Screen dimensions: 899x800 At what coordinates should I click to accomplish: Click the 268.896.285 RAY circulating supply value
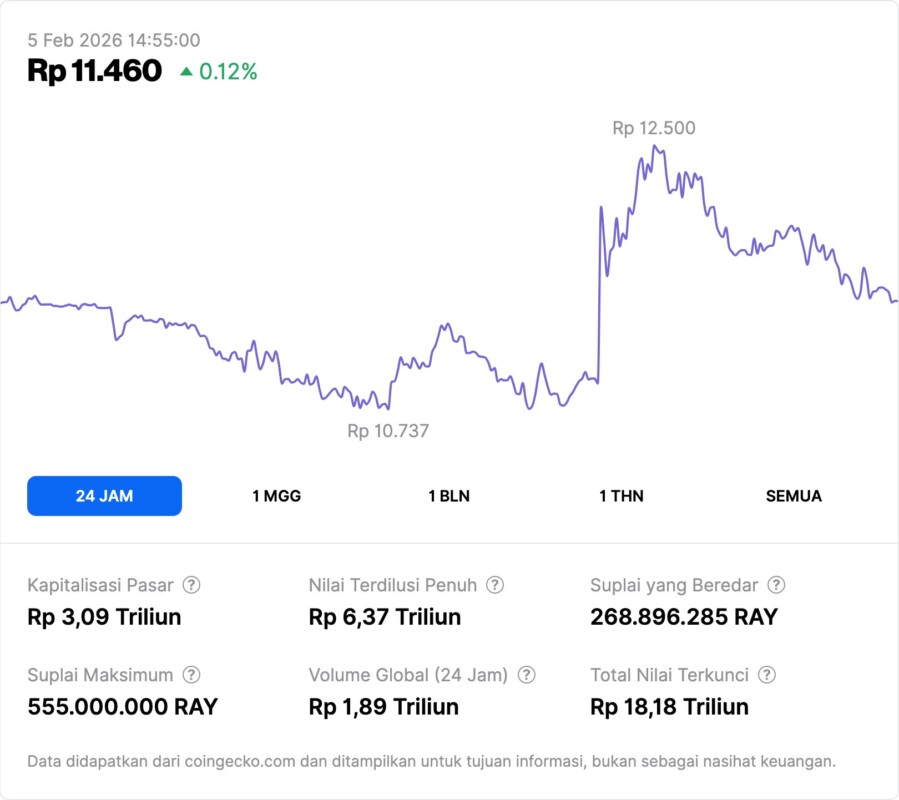point(683,617)
